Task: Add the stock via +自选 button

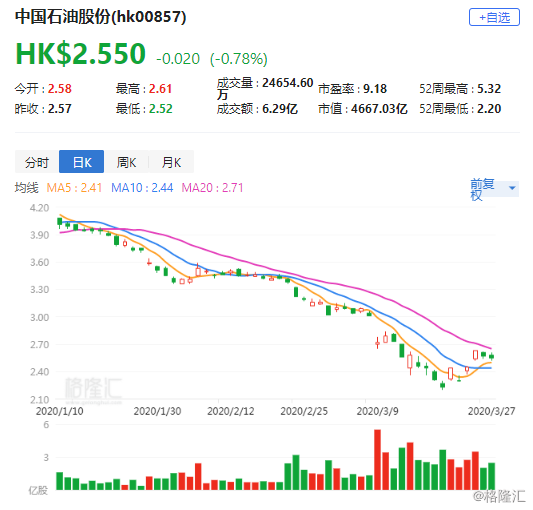Action: pos(494,17)
